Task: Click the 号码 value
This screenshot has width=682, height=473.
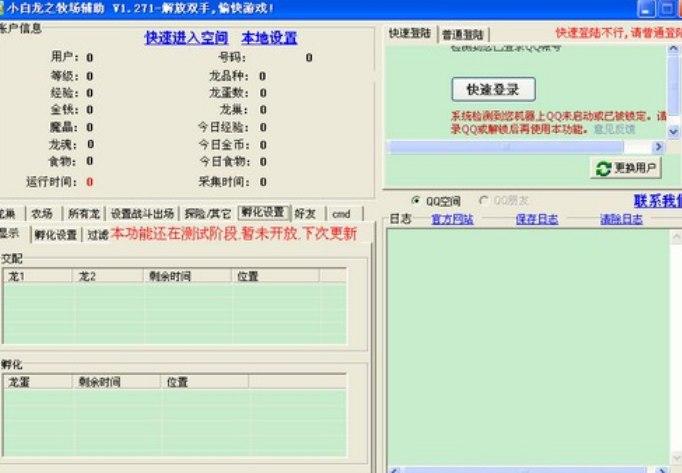Action: coord(309,57)
